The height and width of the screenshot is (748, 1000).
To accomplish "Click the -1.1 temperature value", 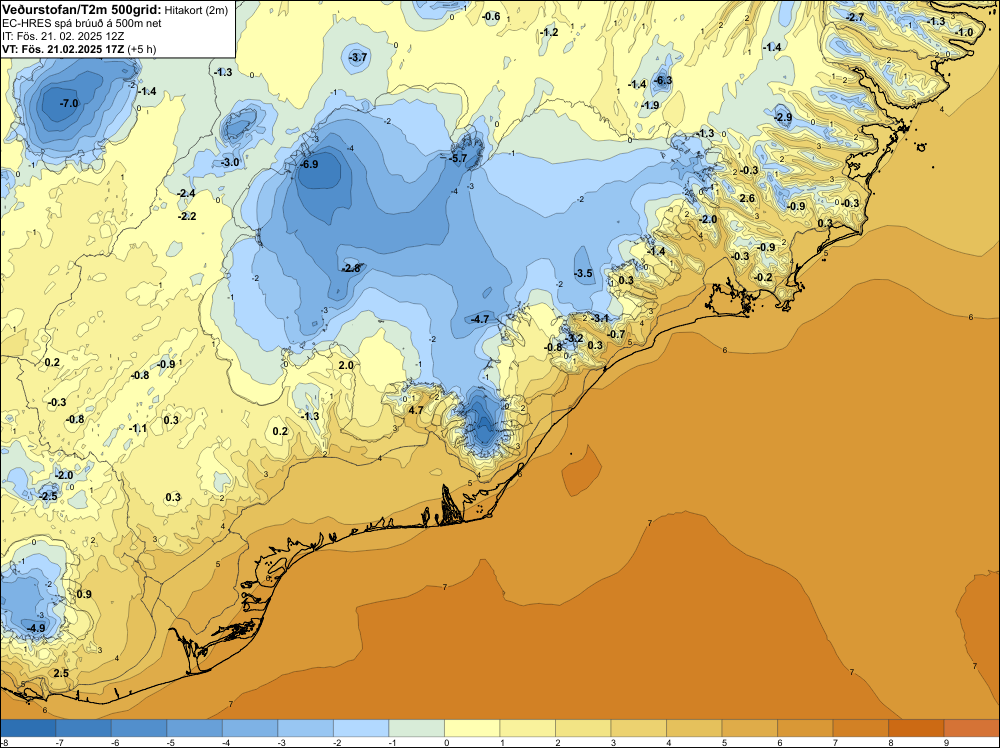I will click(138, 429).
